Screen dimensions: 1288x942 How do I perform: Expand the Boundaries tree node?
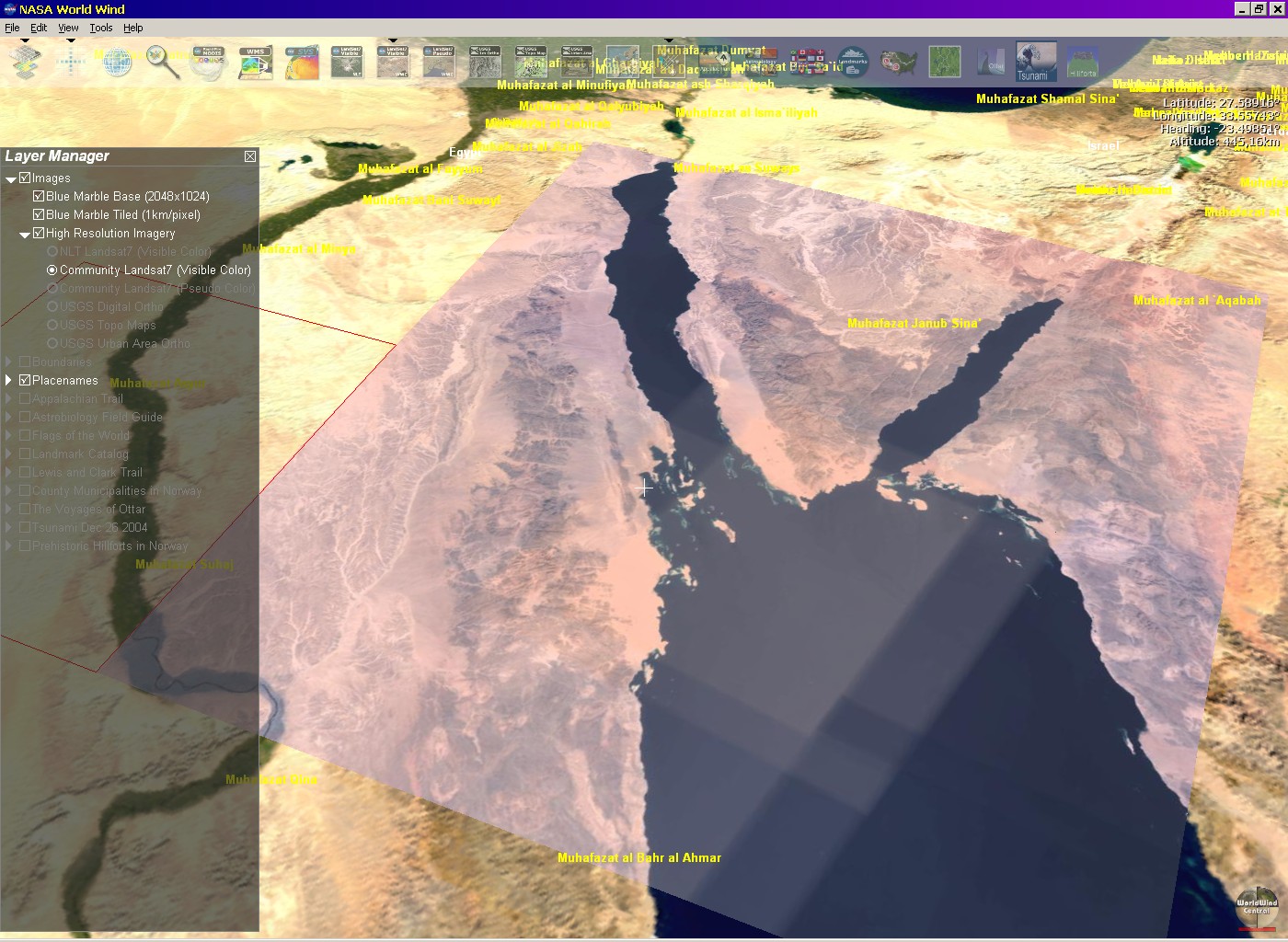pos(9,362)
